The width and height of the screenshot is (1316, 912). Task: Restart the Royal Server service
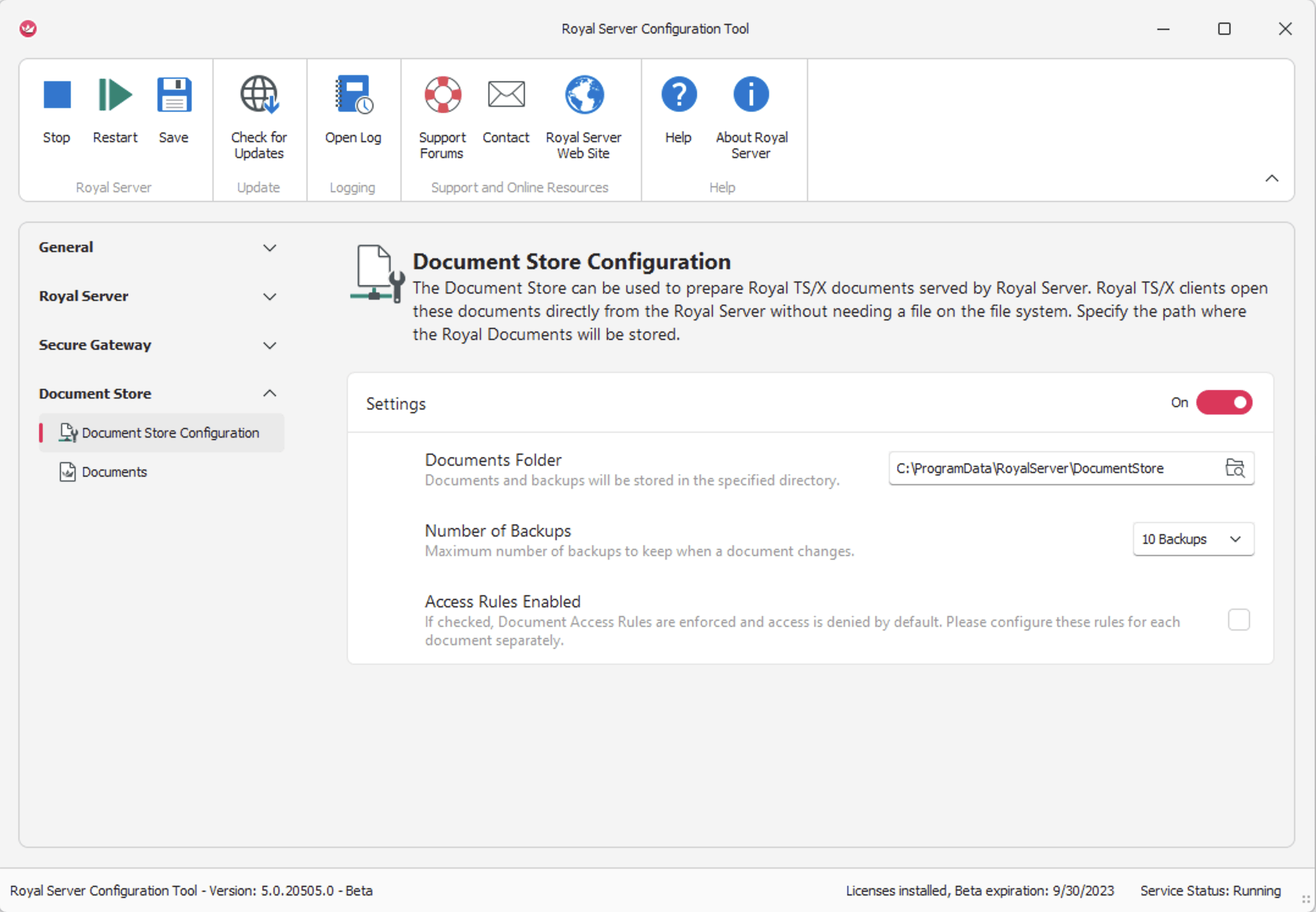pyautogui.click(x=115, y=110)
